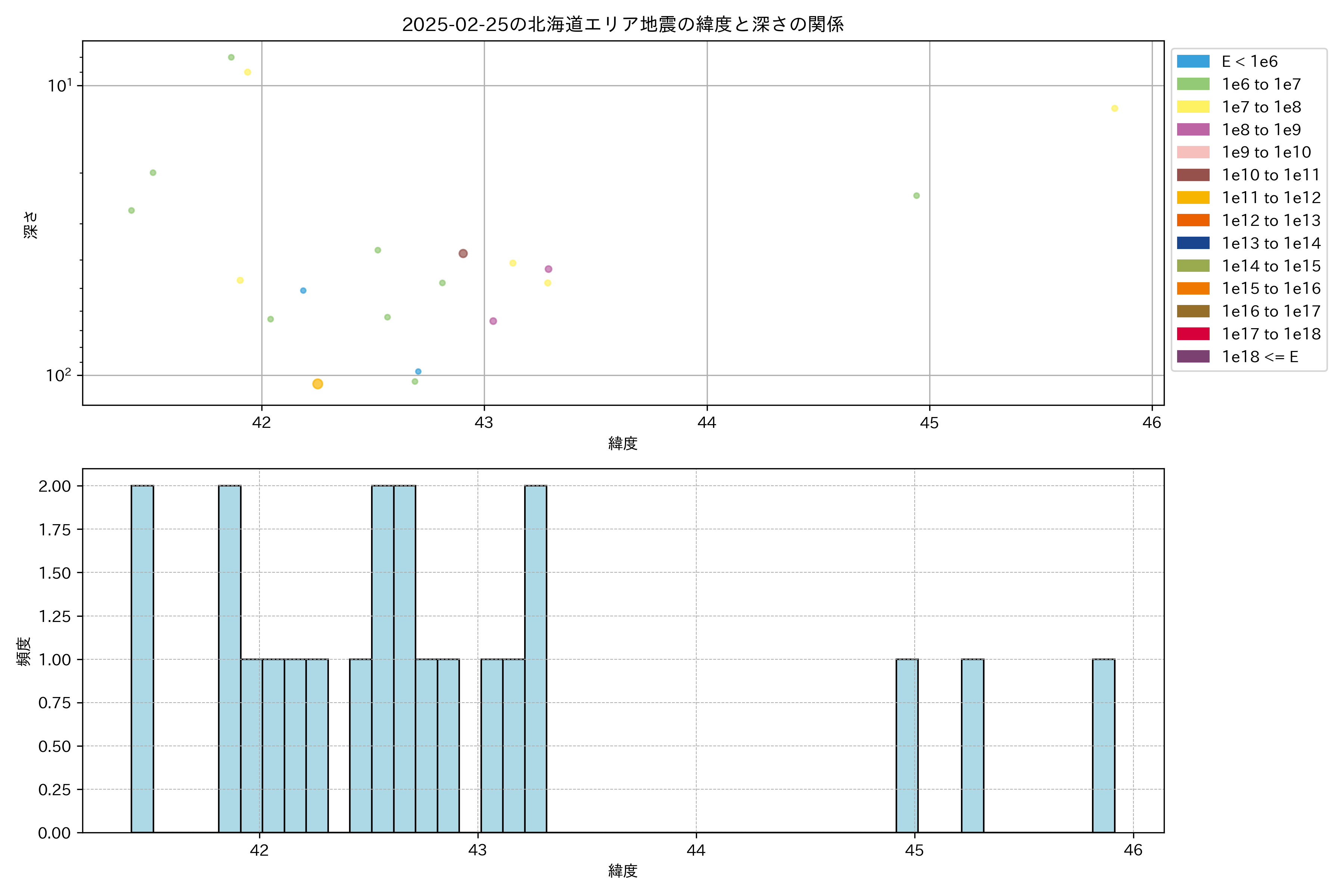Click the '頻度' y-axis label of histogram

pyautogui.click(x=24, y=651)
